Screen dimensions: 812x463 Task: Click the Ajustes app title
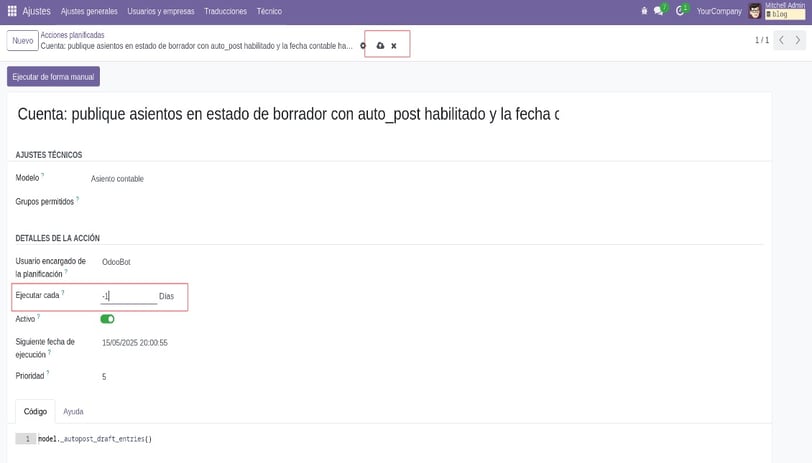click(36, 11)
